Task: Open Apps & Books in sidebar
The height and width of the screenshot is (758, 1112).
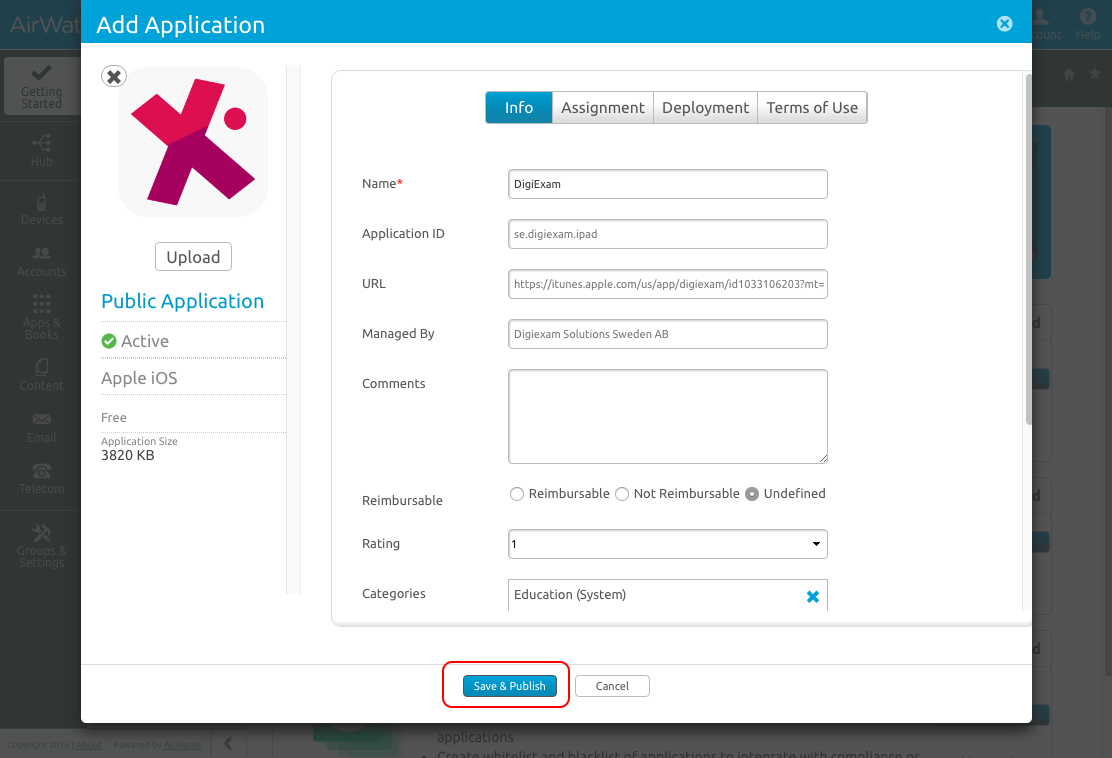Action: point(41,317)
